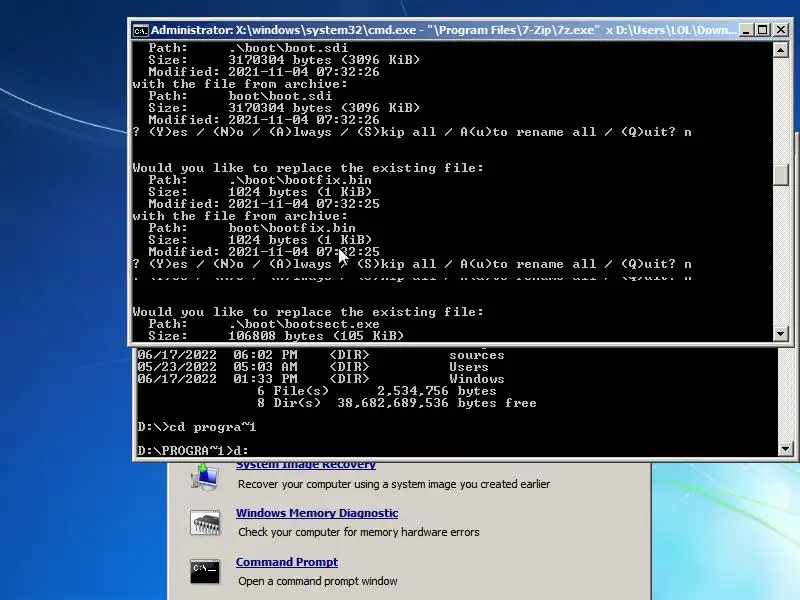The height and width of the screenshot is (600, 800).
Task: Click the scroll up arrow in front cmd window
Action: click(780, 50)
